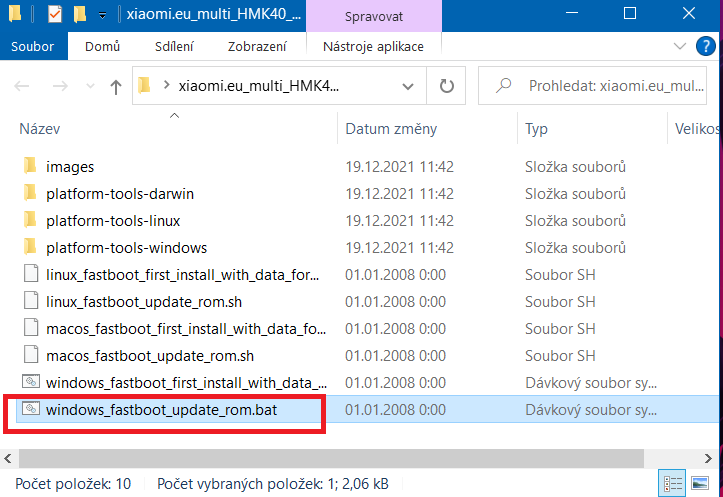Select the platform-tools-windows folder icon
This screenshot has width=723, height=497.
pyautogui.click(x=30, y=247)
